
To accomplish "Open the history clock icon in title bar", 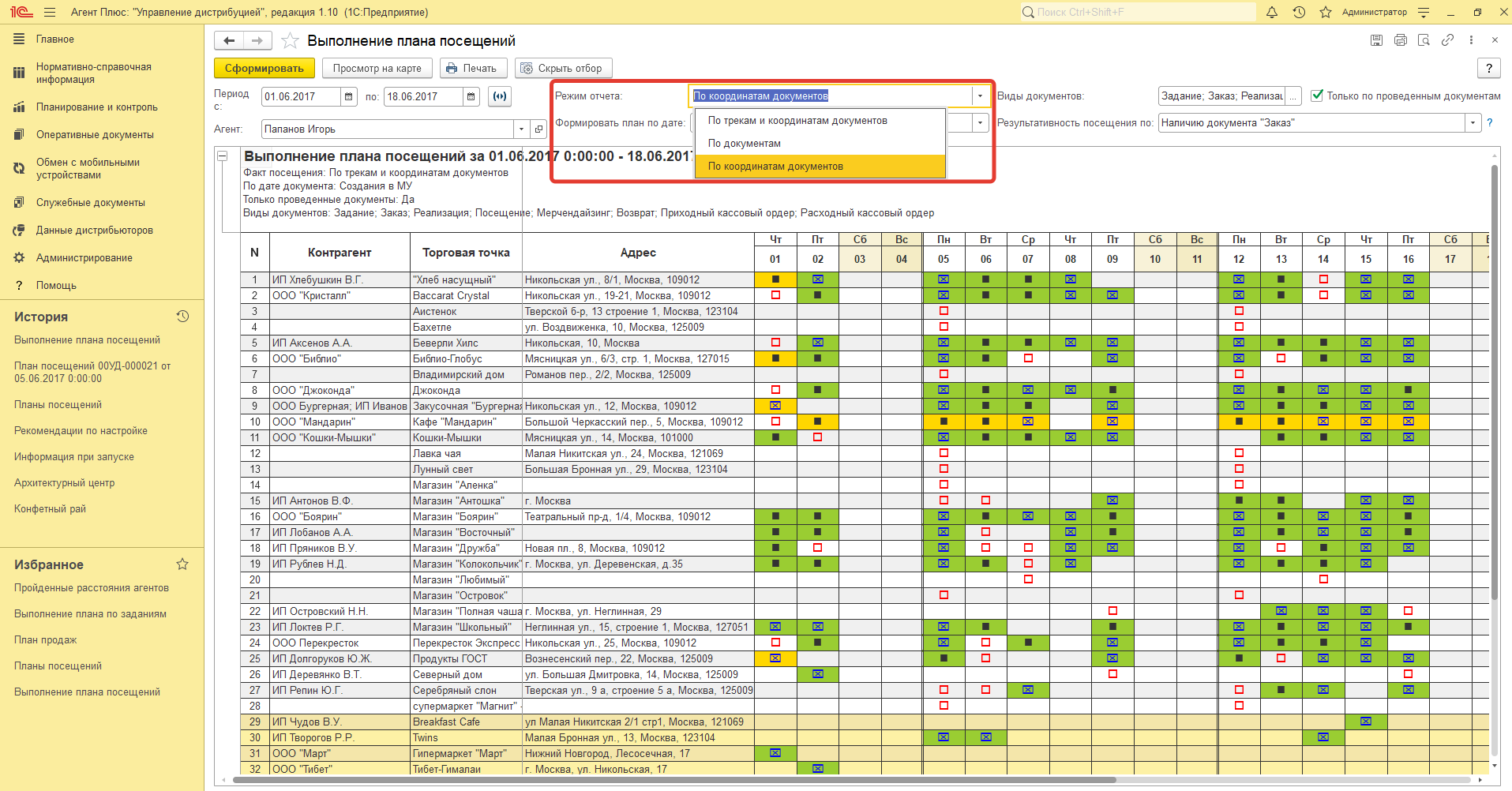I will tap(1299, 13).
